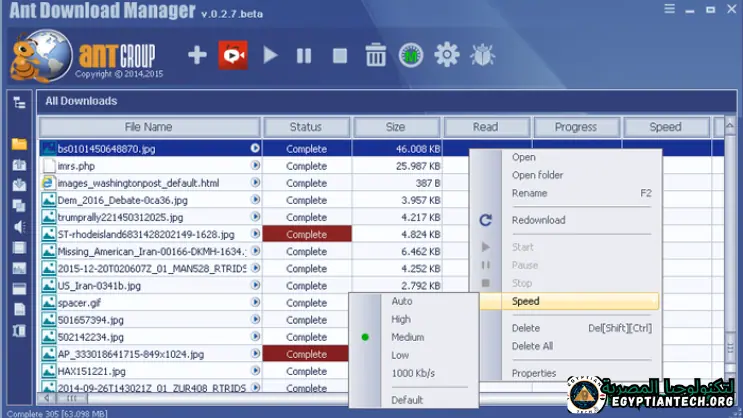The width and height of the screenshot is (743, 418).
Task: Open the hamburger menu in the title bar
Action: coord(669,9)
